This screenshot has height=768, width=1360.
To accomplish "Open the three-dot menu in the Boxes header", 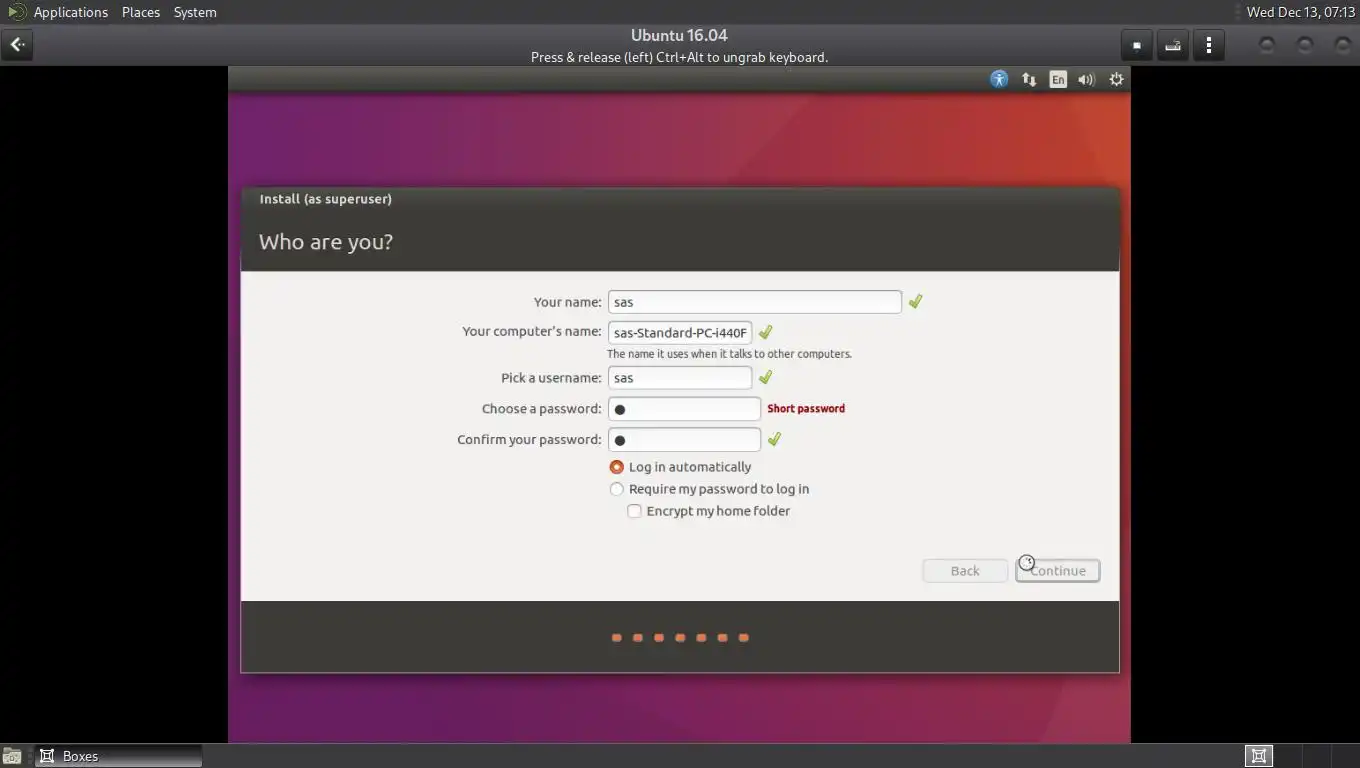I will tap(1209, 45).
